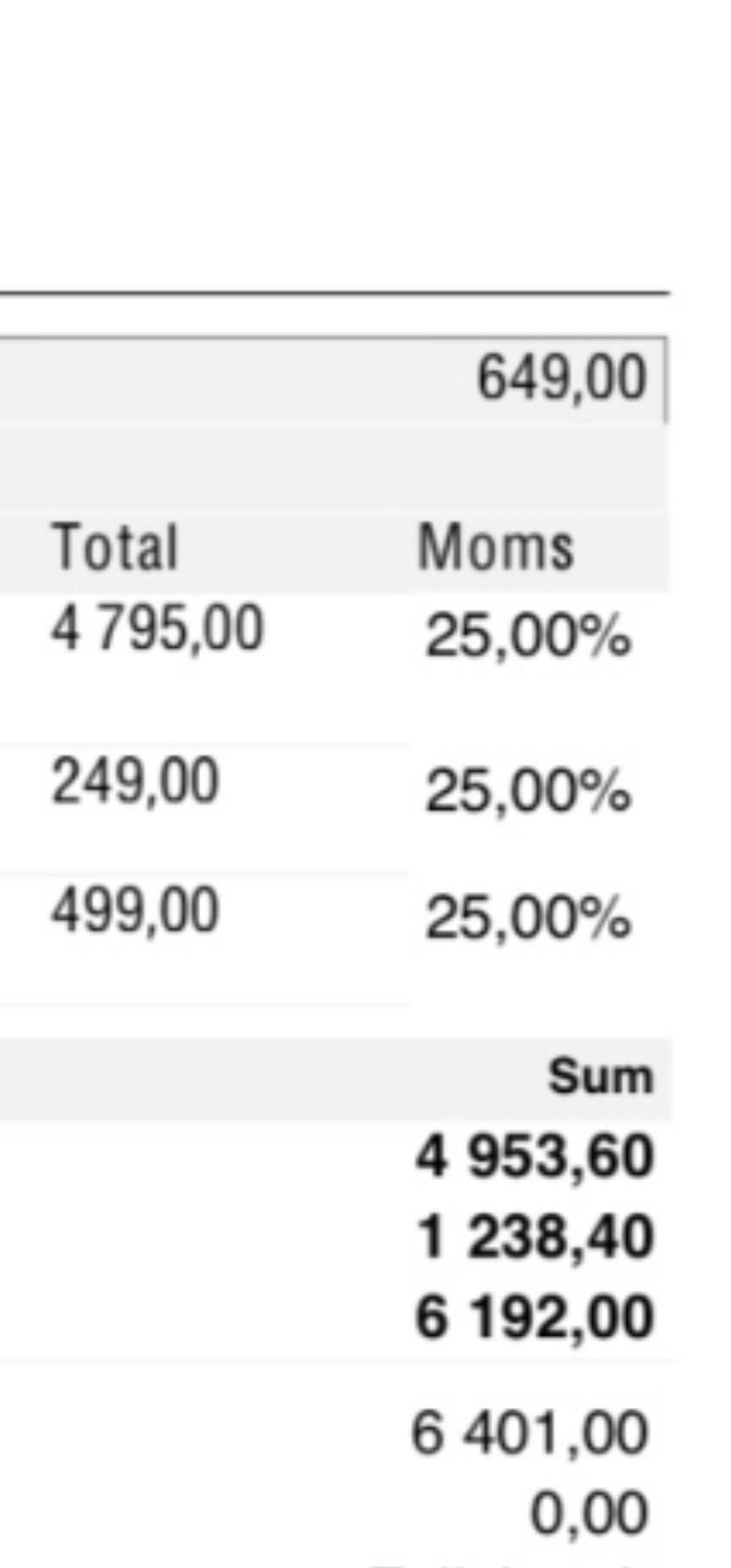Select the Moms column header
The width and height of the screenshot is (731, 1568).
pos(495,546)
